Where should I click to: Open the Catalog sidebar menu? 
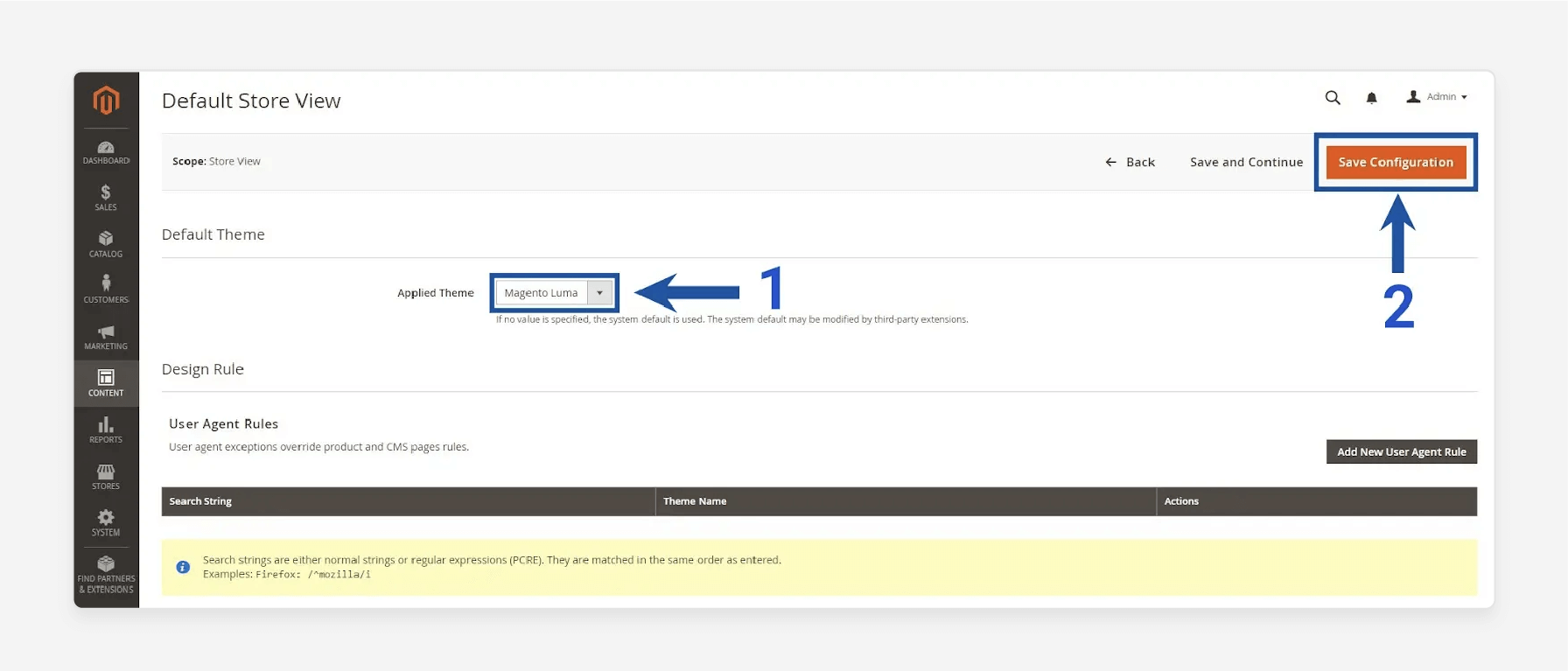[106, 244]
